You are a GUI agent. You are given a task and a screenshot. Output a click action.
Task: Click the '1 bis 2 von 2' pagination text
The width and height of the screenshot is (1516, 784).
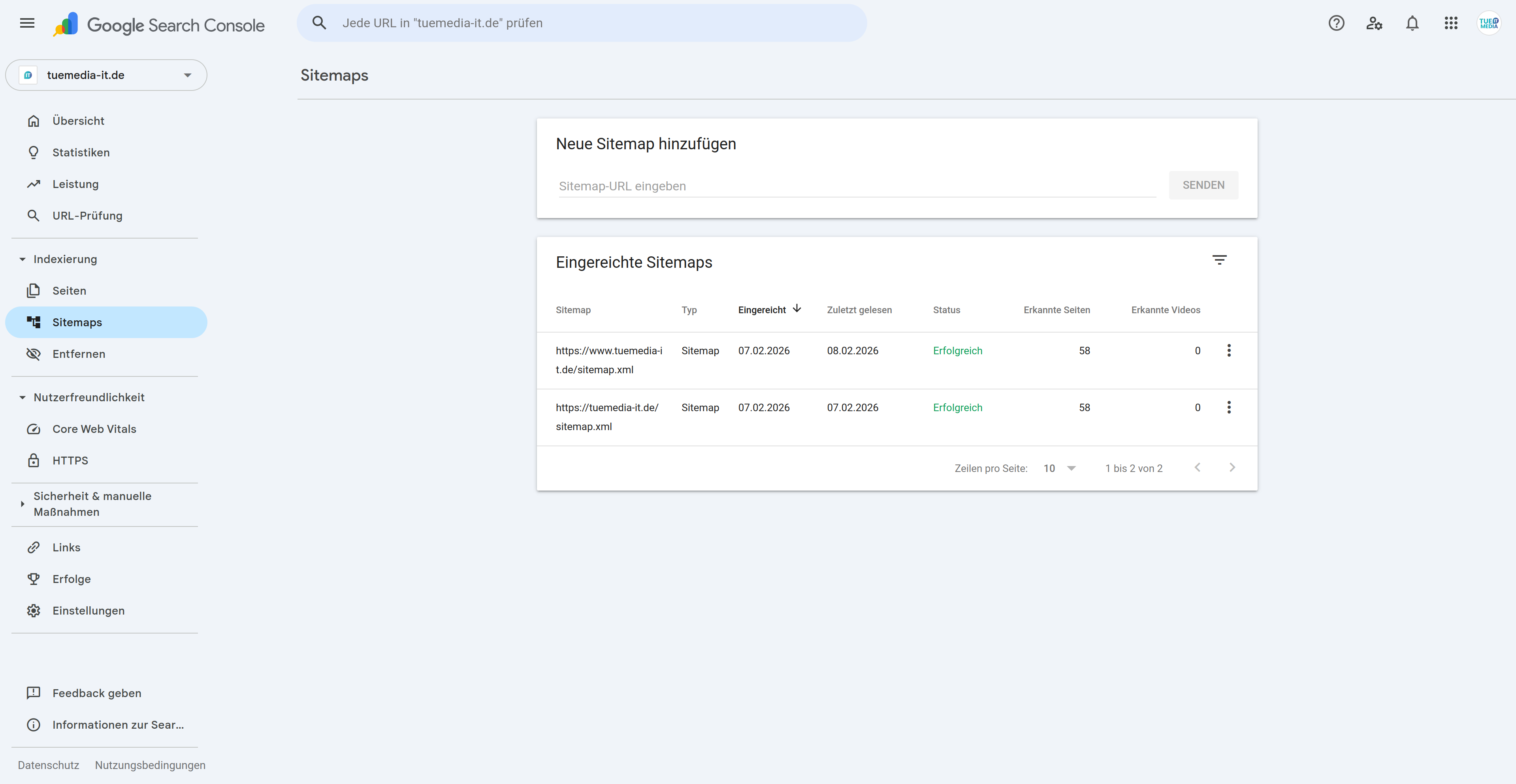(1134, 468)
